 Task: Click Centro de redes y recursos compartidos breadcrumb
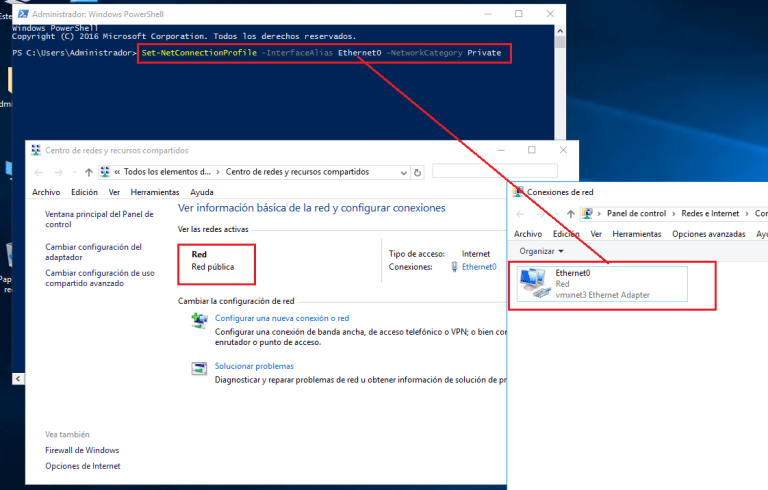(x=297, y=172)
